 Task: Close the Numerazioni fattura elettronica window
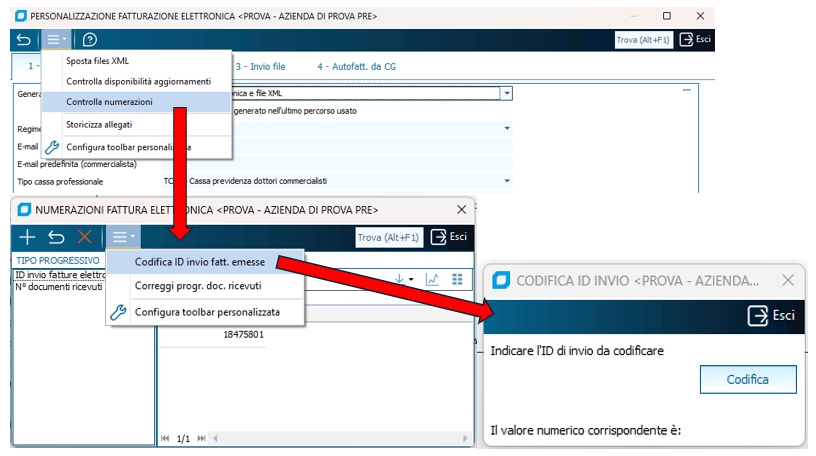click(x=462, y=210)
